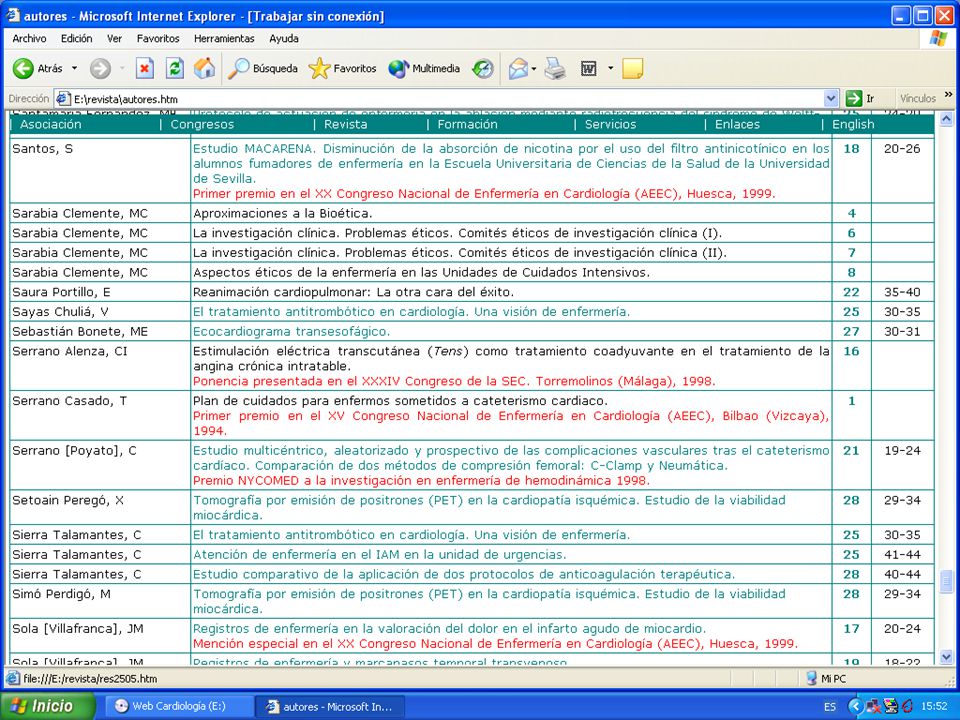Show hidden system tray icons
This screenshot has height=720, width=960.
(x=855, y=706)
